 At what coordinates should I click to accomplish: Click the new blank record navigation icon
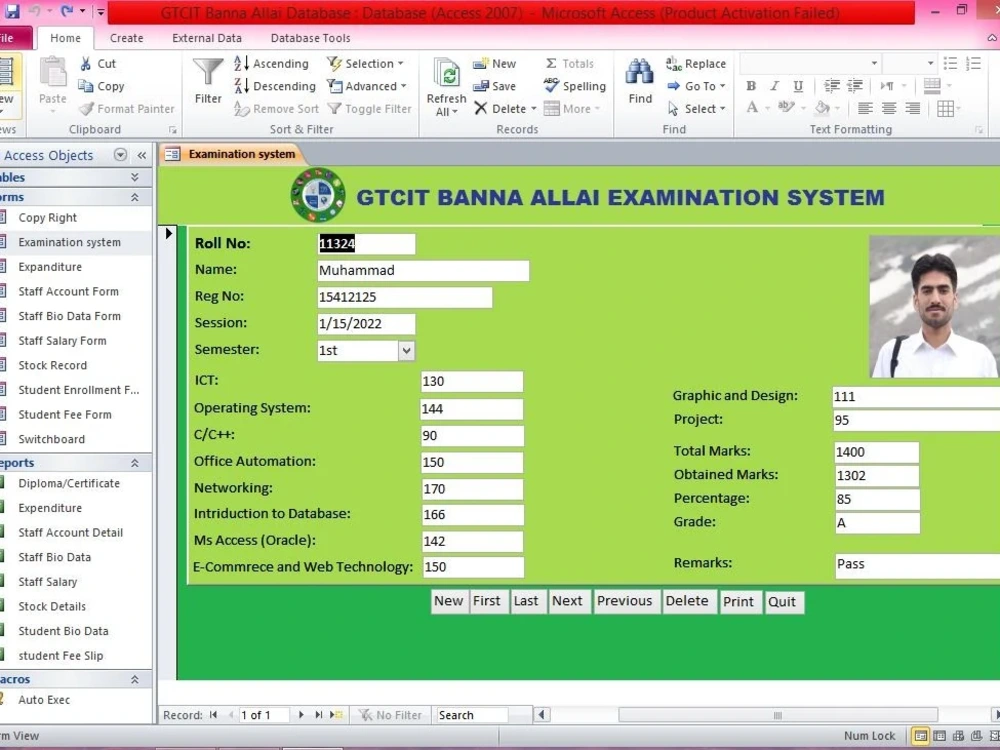coord(336,715)
